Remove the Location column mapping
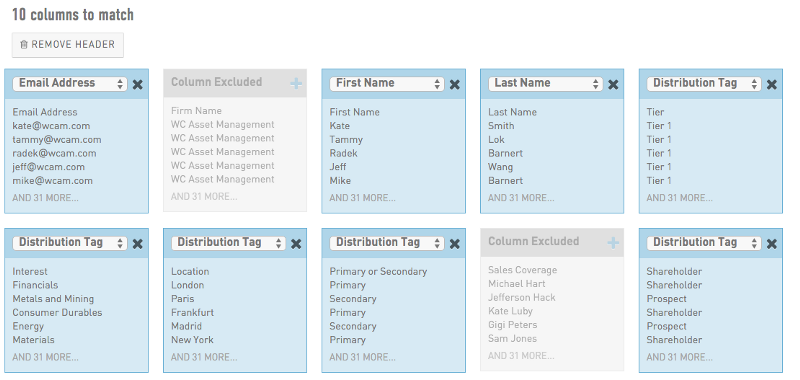Screen dimensions: 800x380 (x=296, y=244)
